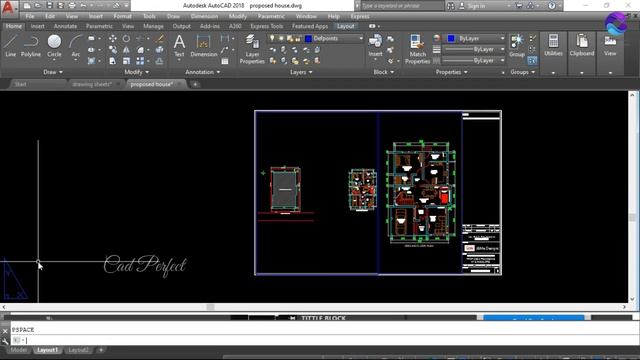This screenshot has height=360, width=640.
Task: Click Sign in button
Action: click(x=476, y=6)
